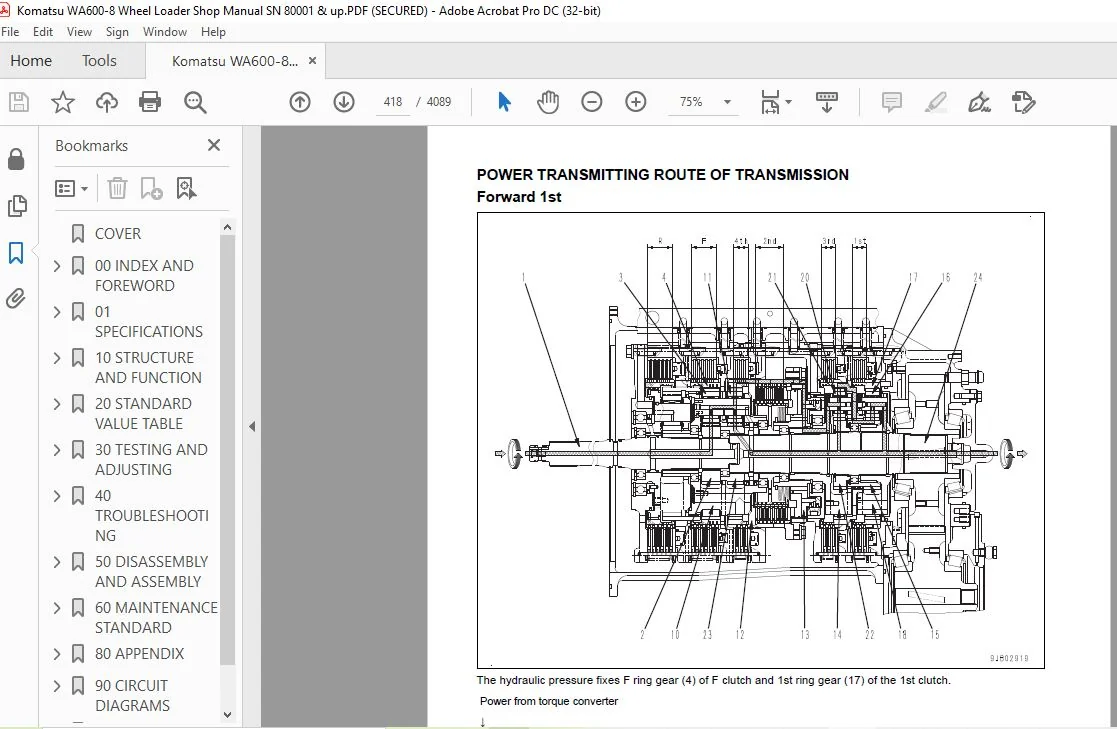Expand 80 APPENDIX bookmark
Image resolution: width=1117 pixels, height=729 pixels.
[57, 654]
